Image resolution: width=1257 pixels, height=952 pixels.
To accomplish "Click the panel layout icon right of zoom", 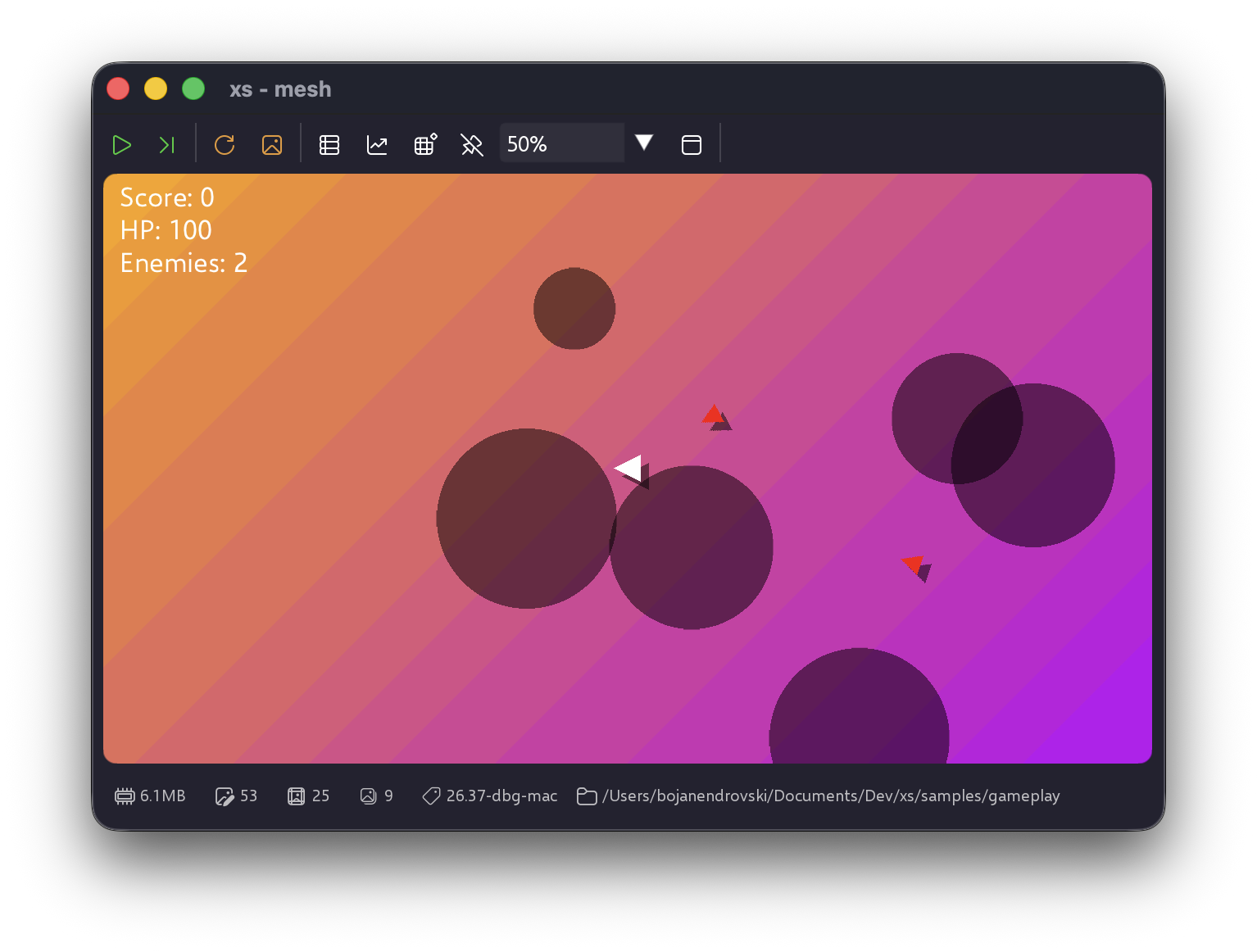I will pyautogui.click(x=691, y=144).
